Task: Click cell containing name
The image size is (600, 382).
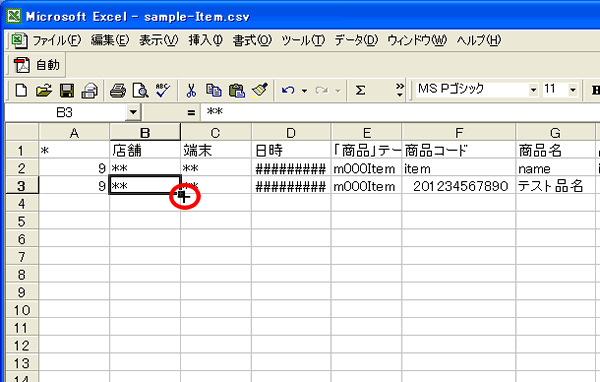Action: [x=555, y=168]
